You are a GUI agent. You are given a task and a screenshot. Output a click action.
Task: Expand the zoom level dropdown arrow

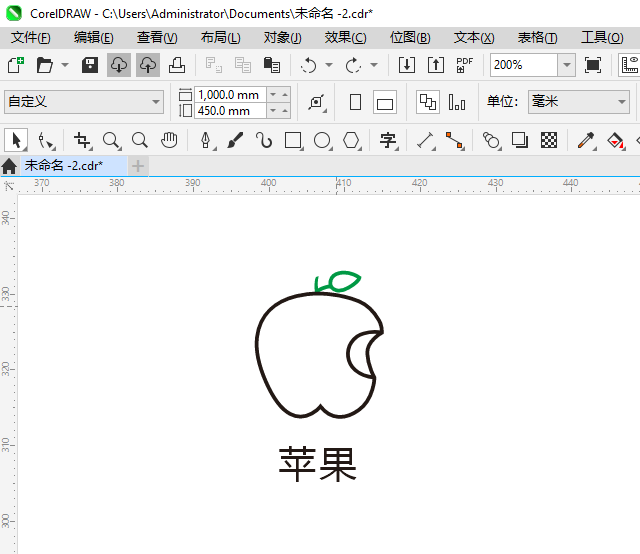coord(567,65)
